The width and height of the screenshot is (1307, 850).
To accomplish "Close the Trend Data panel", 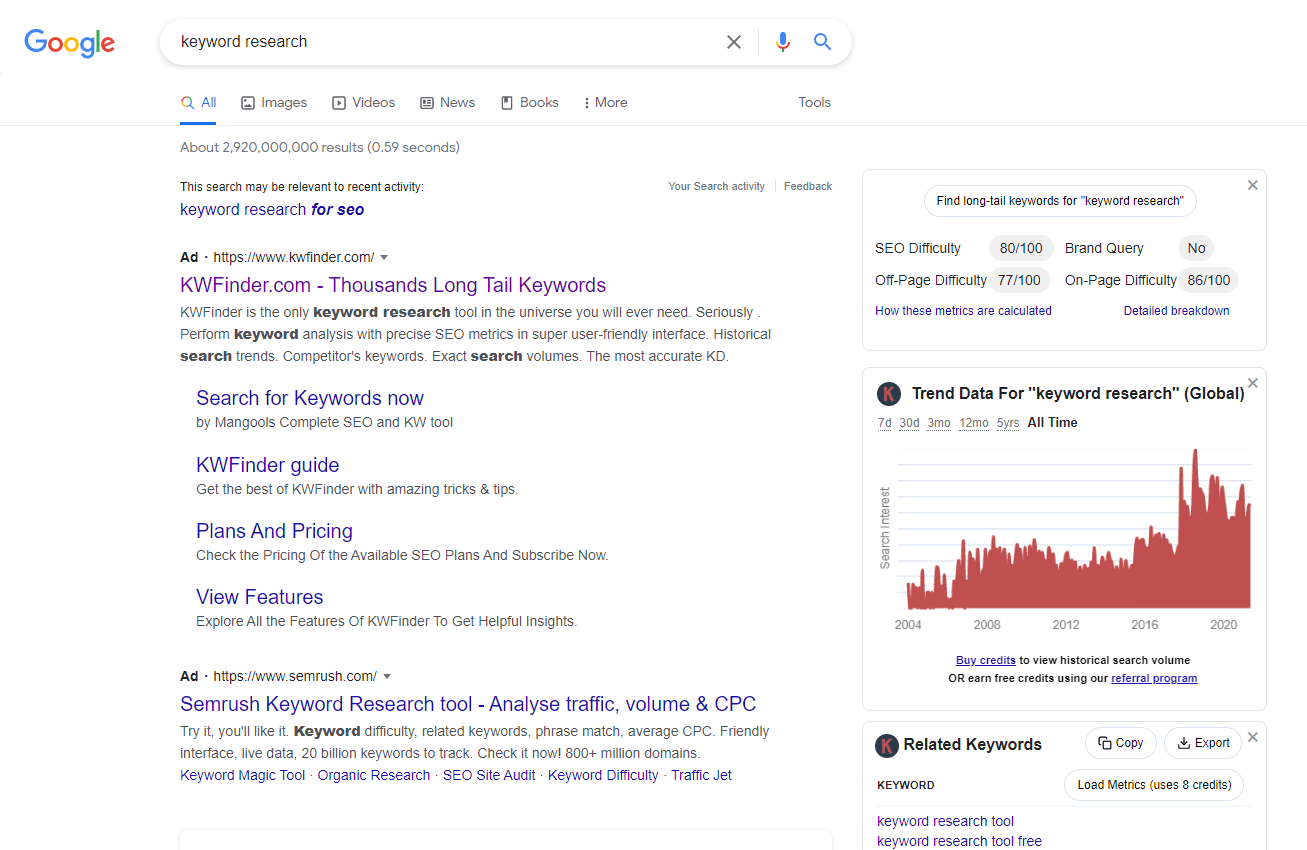I will click(1253, 383).
